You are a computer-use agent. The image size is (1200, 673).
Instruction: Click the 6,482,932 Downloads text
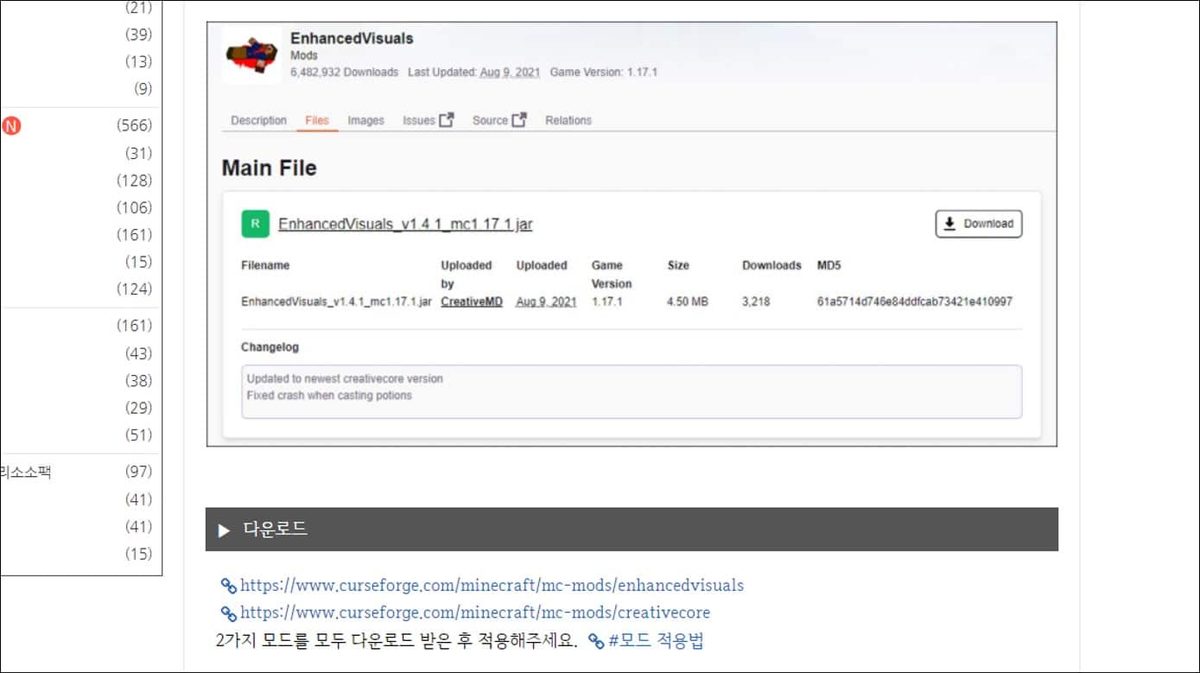[344, 72]
